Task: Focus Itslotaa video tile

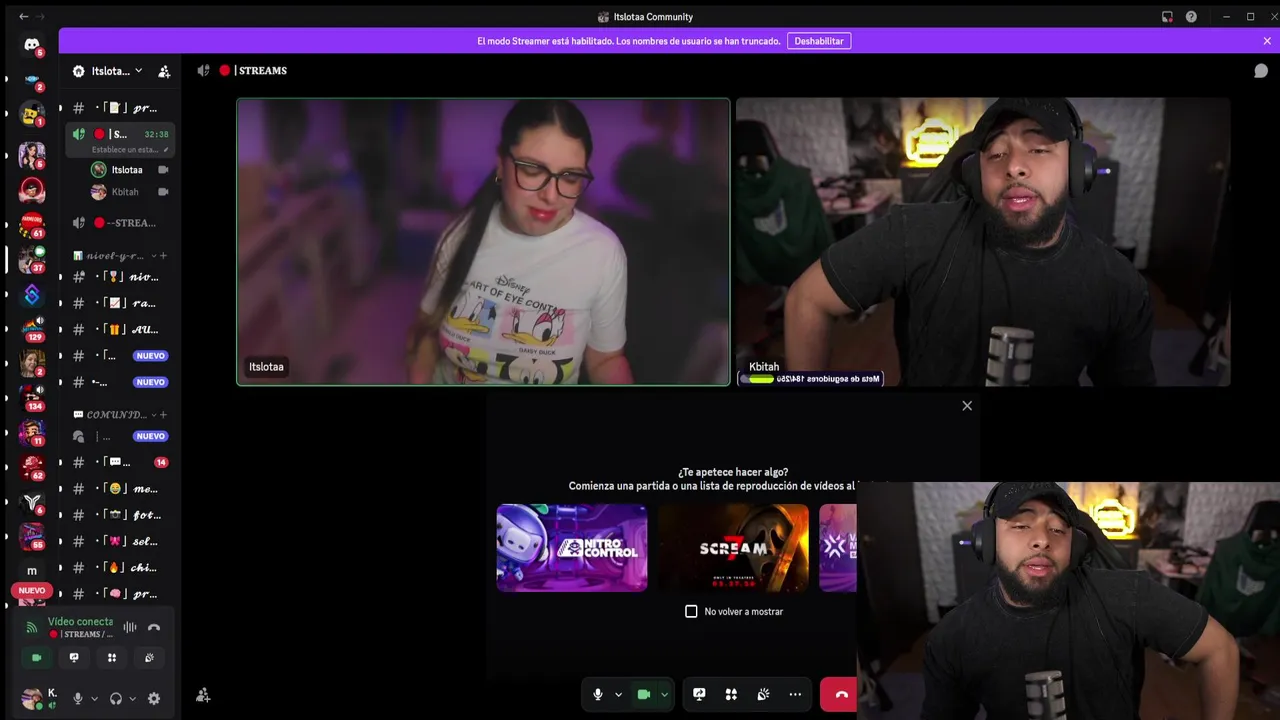Action: (483, 241)
